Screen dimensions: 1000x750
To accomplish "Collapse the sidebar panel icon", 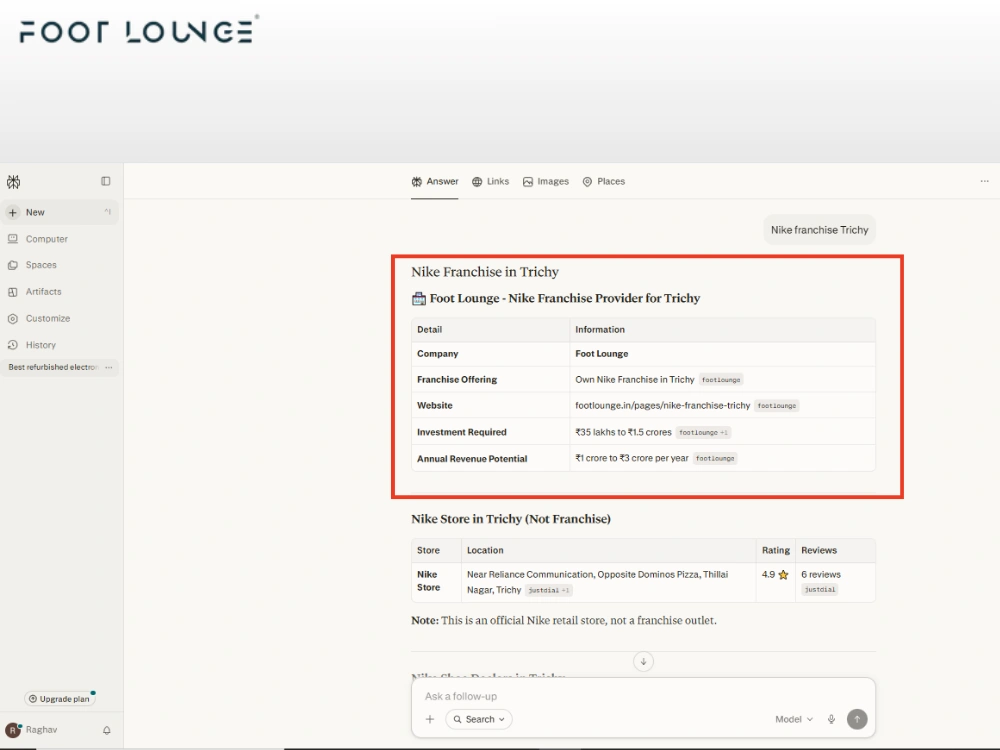I will pyautogui.click(x=106, y=181).
